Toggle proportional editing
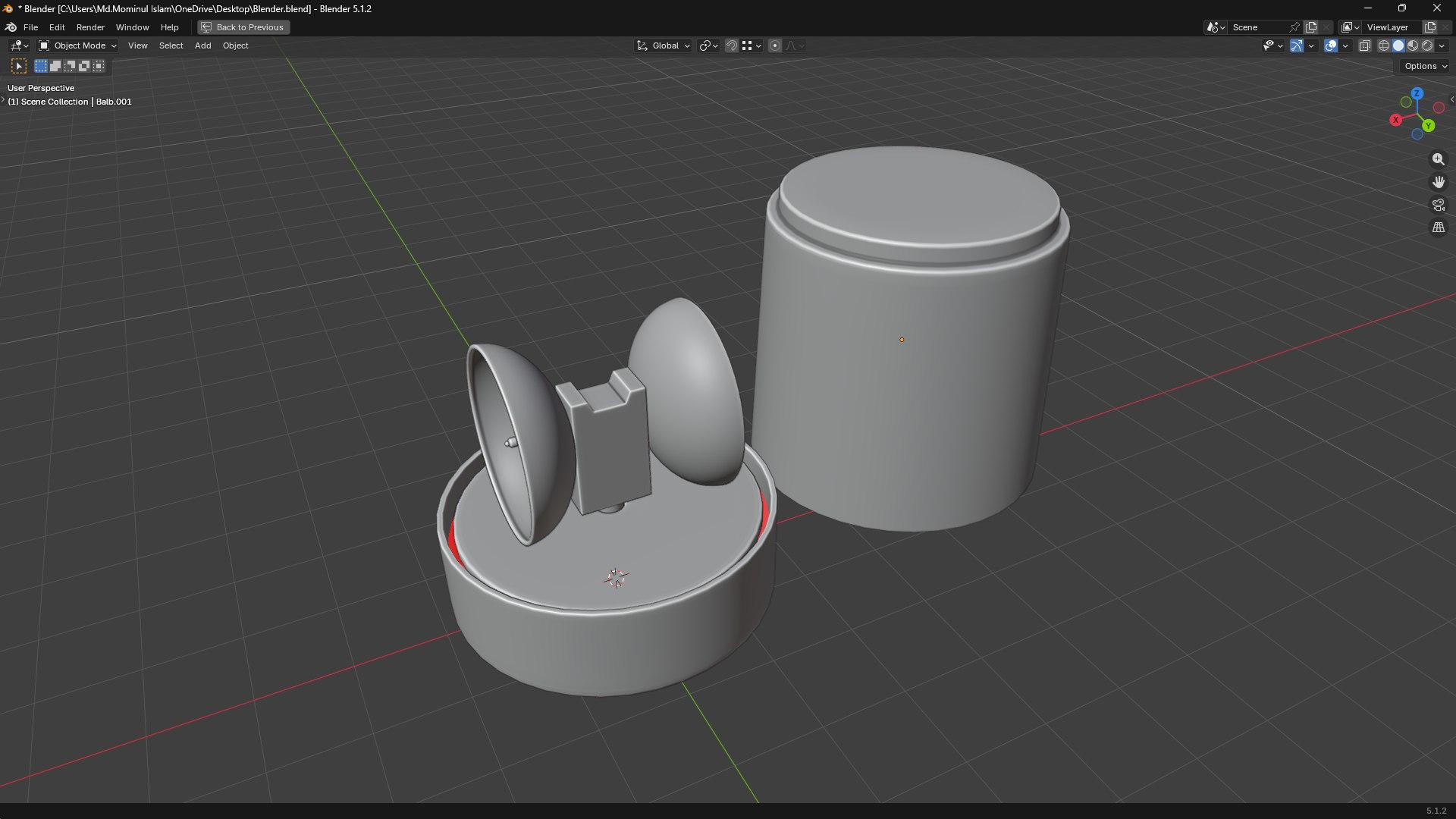Viewport: 1456px width, 819px height. click(775, 45)
